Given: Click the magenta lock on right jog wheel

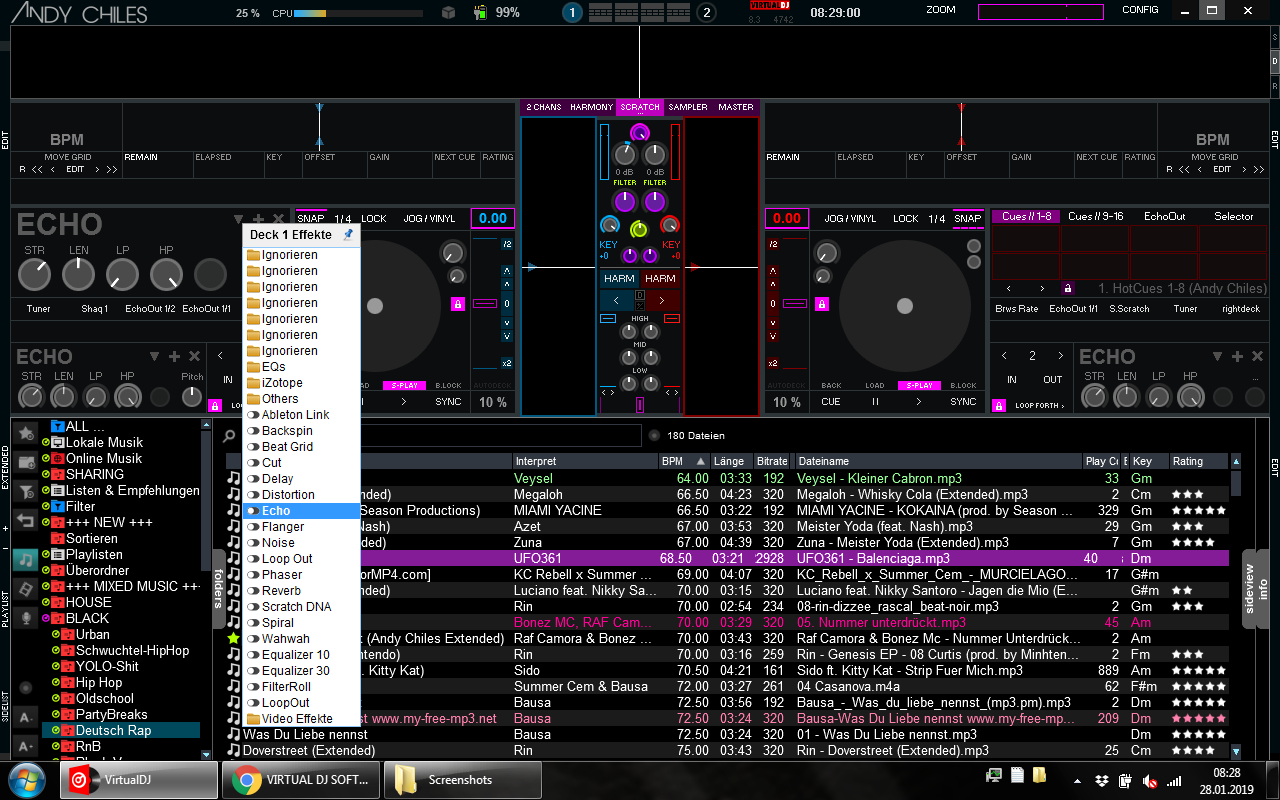Looking at the screenshot, I should point(822,304).
